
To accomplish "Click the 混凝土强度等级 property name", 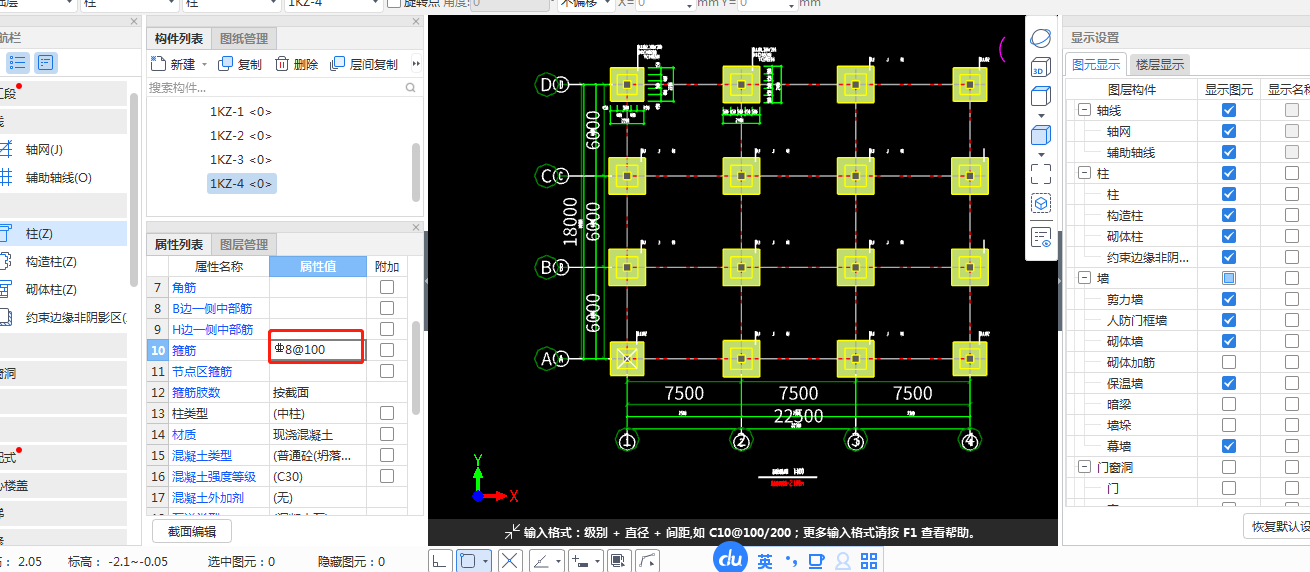I will click(214, 476).
